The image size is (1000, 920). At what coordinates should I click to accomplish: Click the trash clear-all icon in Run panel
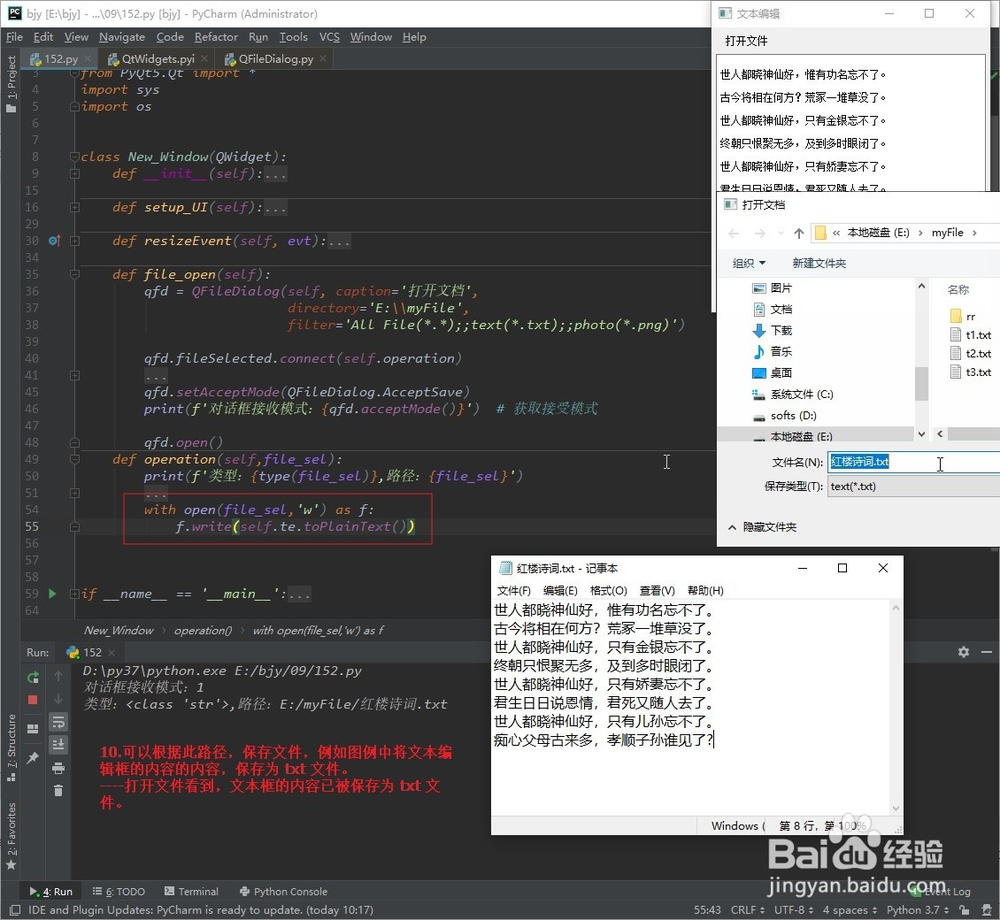(58, 791)
